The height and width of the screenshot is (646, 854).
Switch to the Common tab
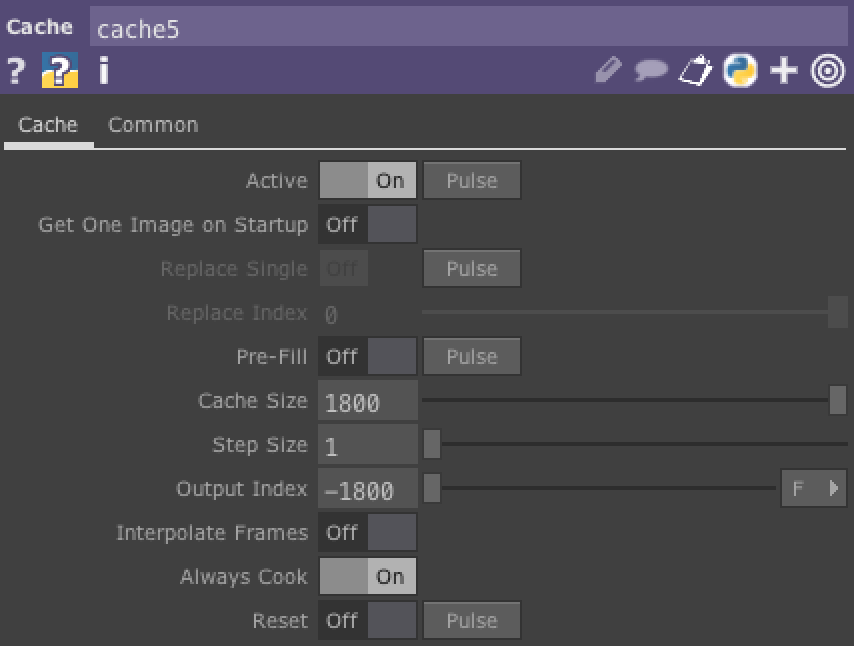[x=153, y=125]
